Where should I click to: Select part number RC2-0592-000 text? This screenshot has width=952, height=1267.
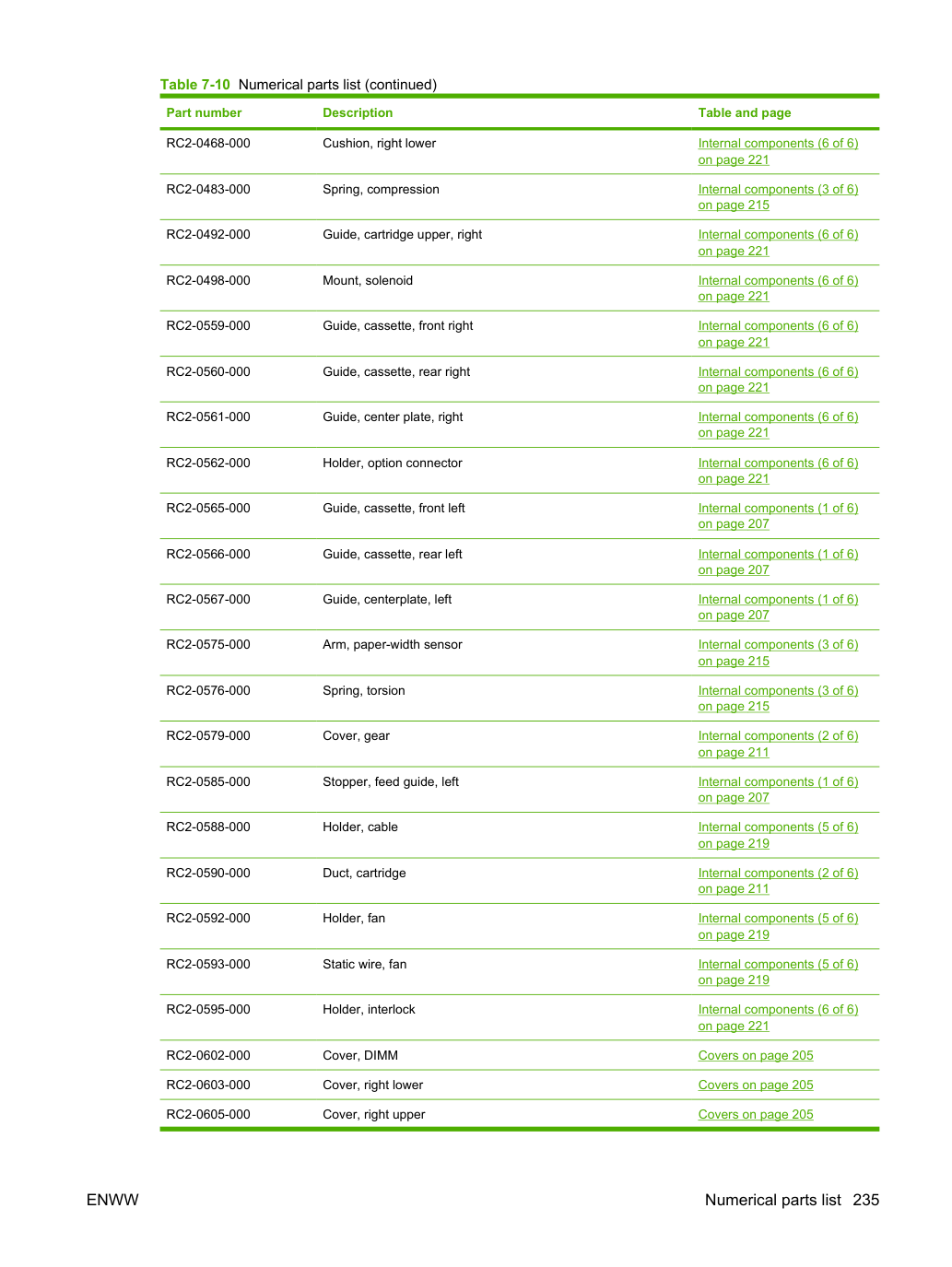(208, 918)
